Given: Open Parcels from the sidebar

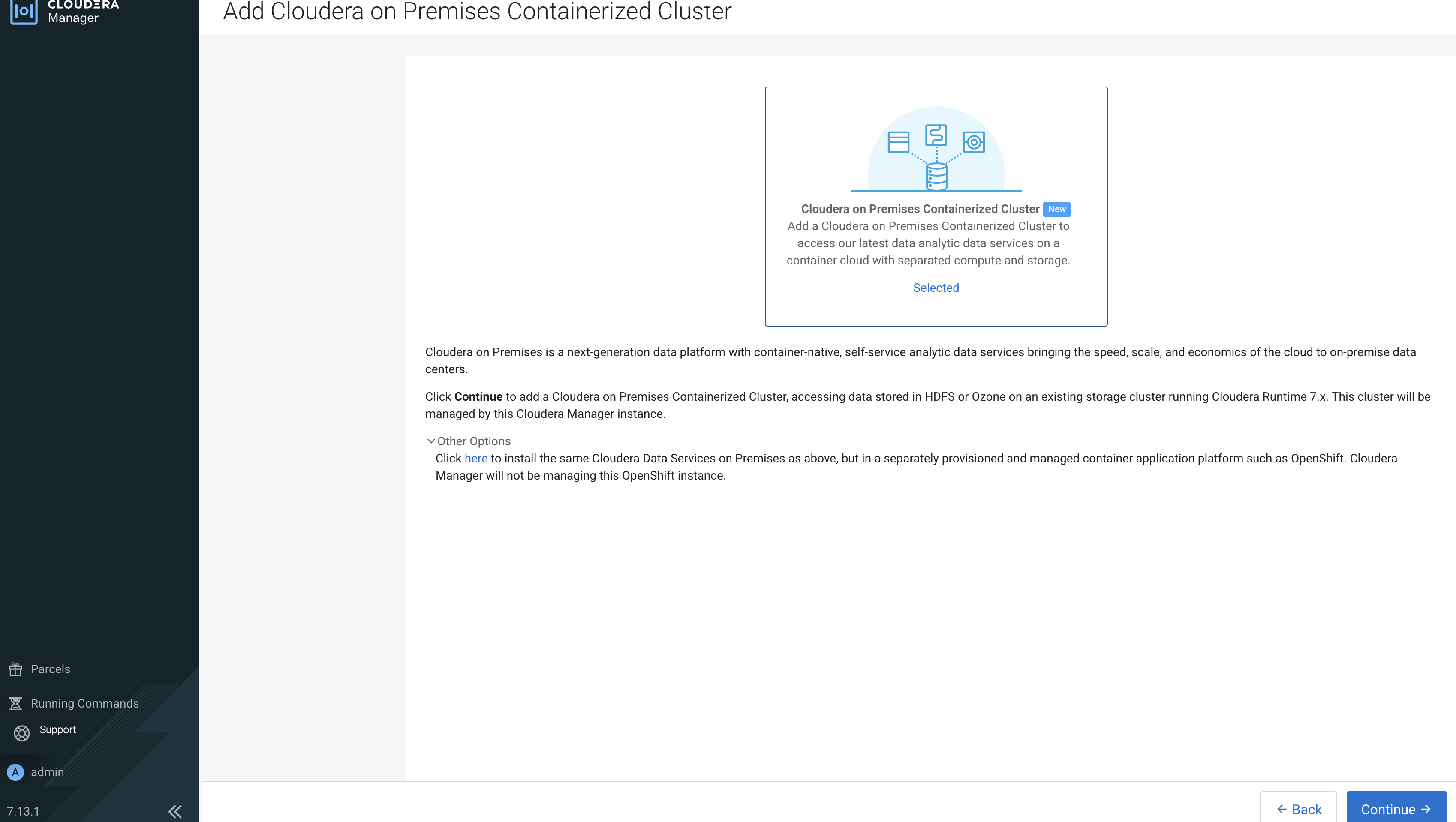Looking at the screenshot, I should (50, 669).
